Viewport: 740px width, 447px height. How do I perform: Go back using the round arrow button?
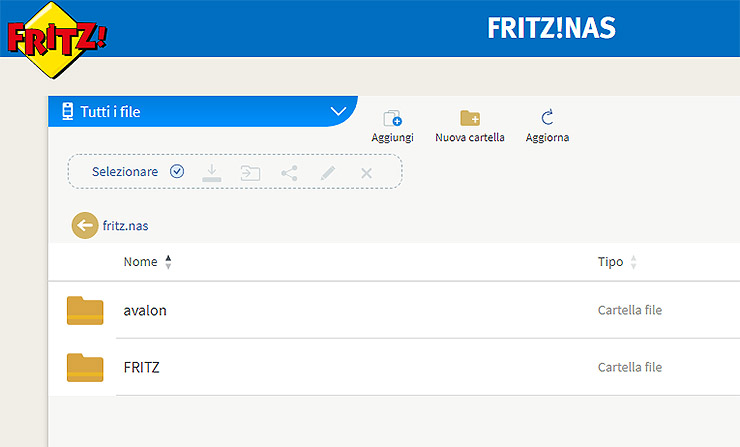pos(84,225)
